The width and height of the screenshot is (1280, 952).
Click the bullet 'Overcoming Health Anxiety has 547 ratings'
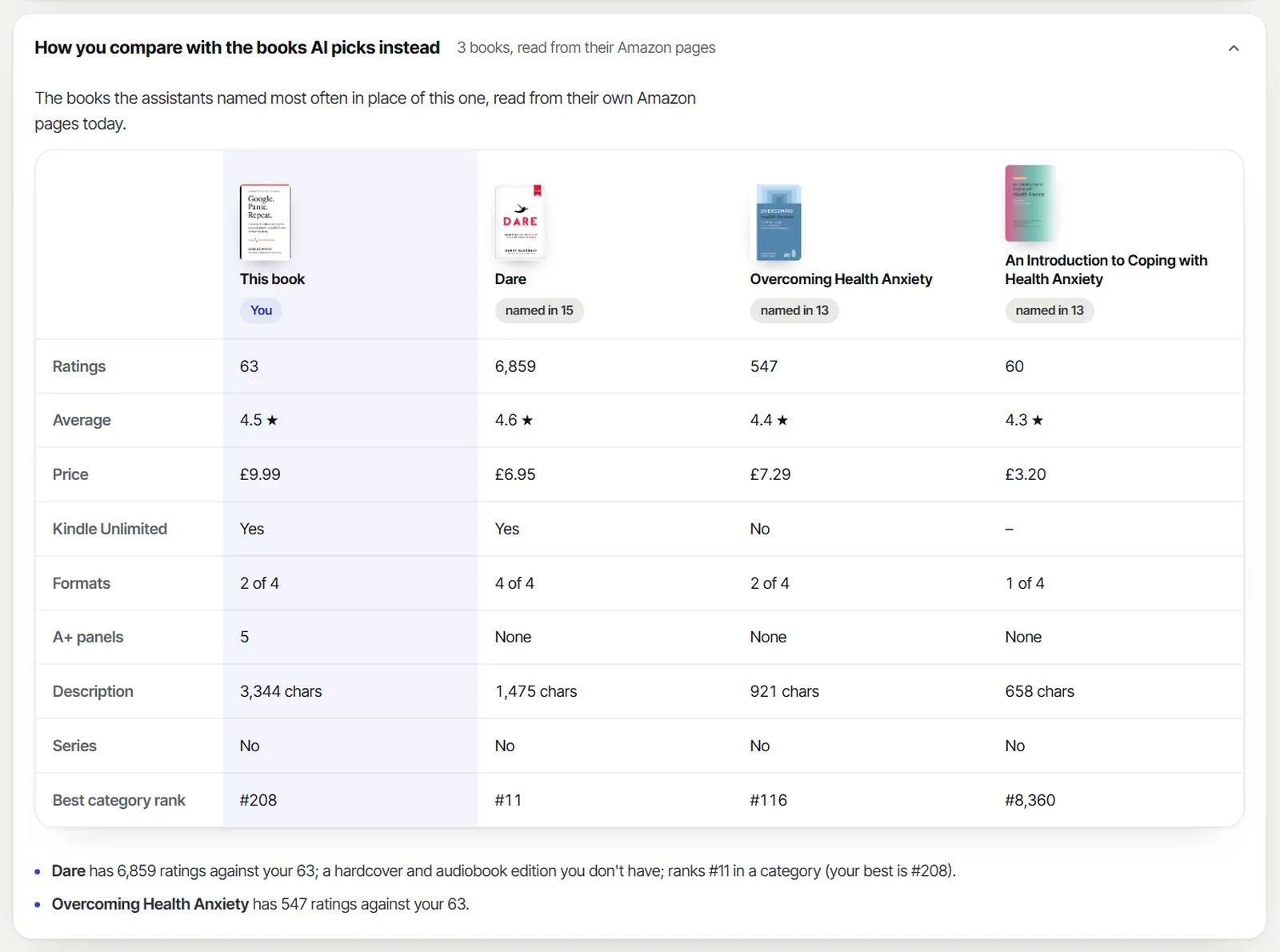(x=261, y=904)
